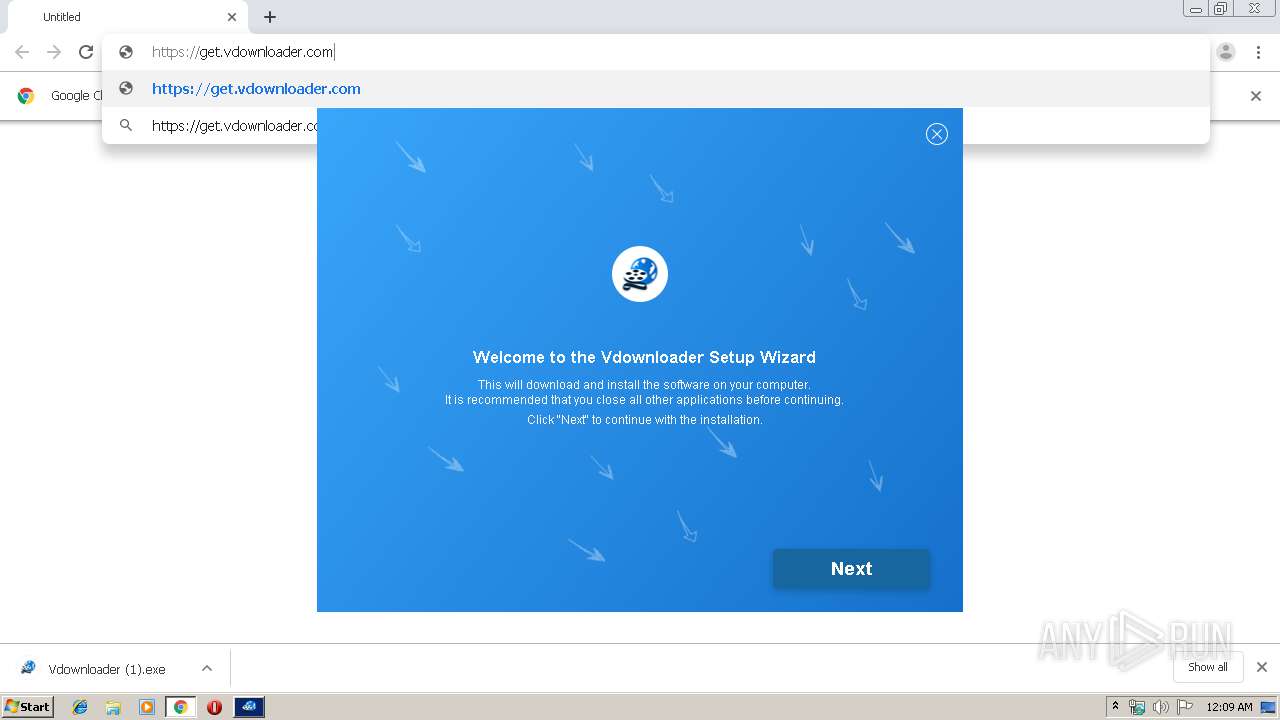Go forward in Chrome navigation

54,52
